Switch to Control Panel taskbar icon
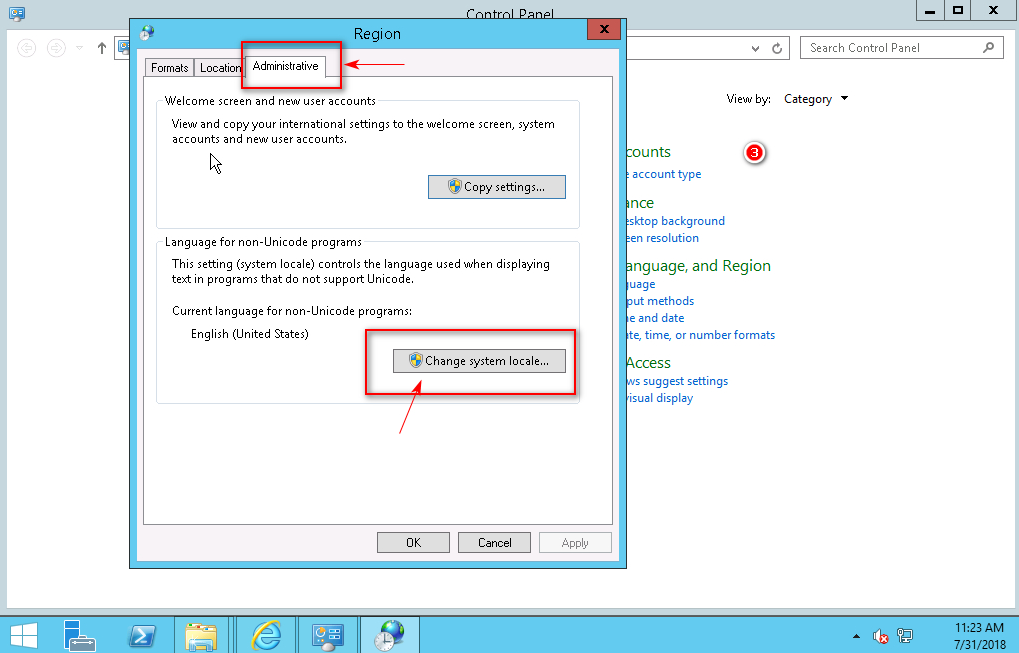Viewport: 1019px width, 653px height. point(327,635)
